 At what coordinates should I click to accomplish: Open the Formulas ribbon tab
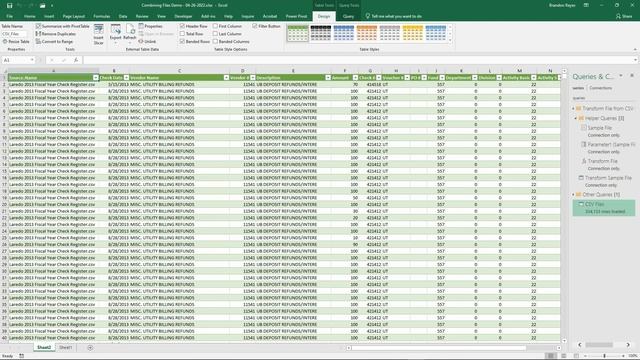[102, 16]
